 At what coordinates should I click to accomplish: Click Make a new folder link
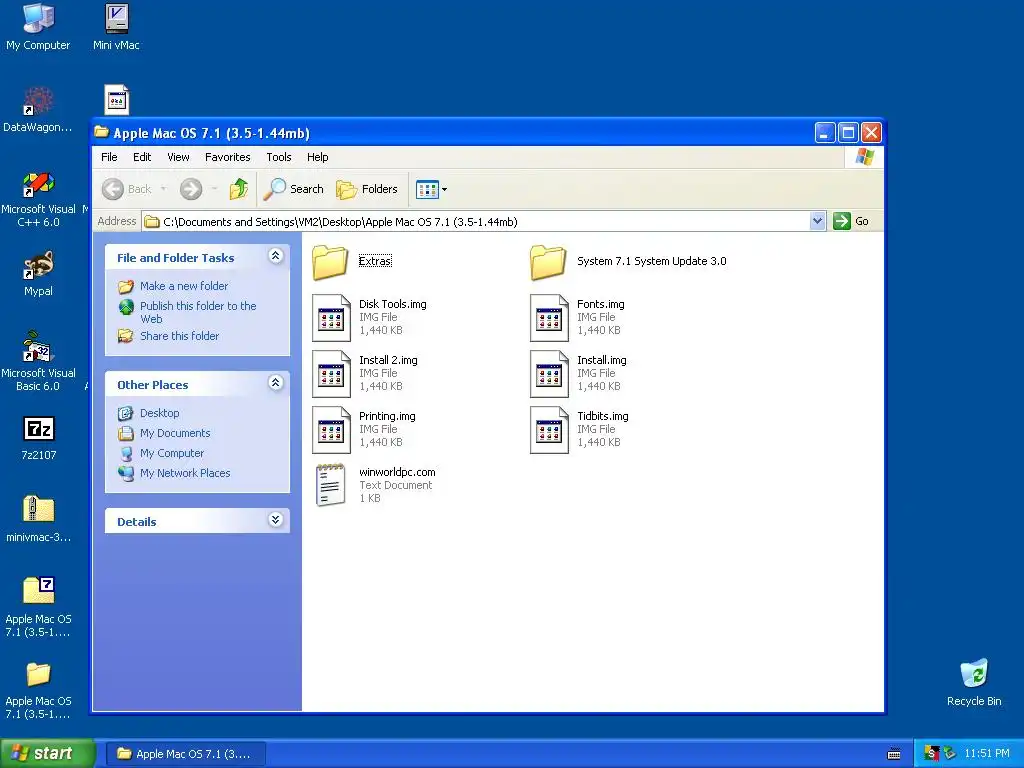click(x=184, y=286)
